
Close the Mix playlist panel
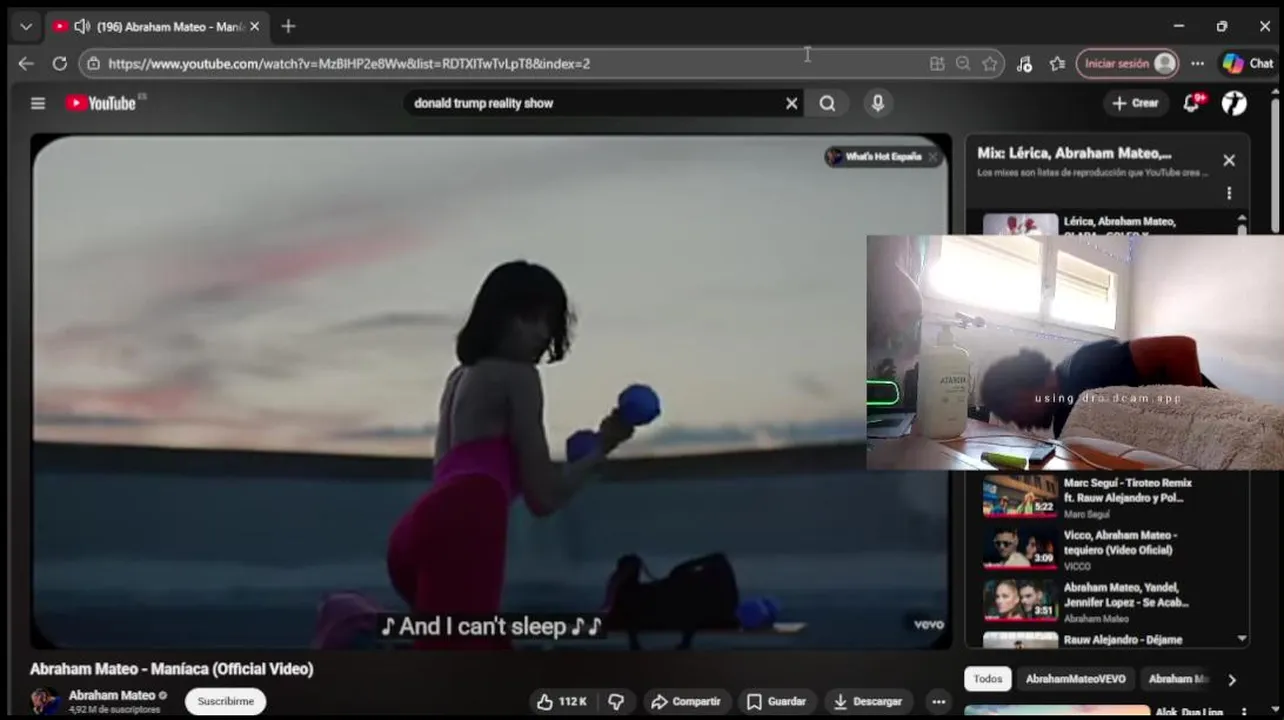(x=1229, y=160)
